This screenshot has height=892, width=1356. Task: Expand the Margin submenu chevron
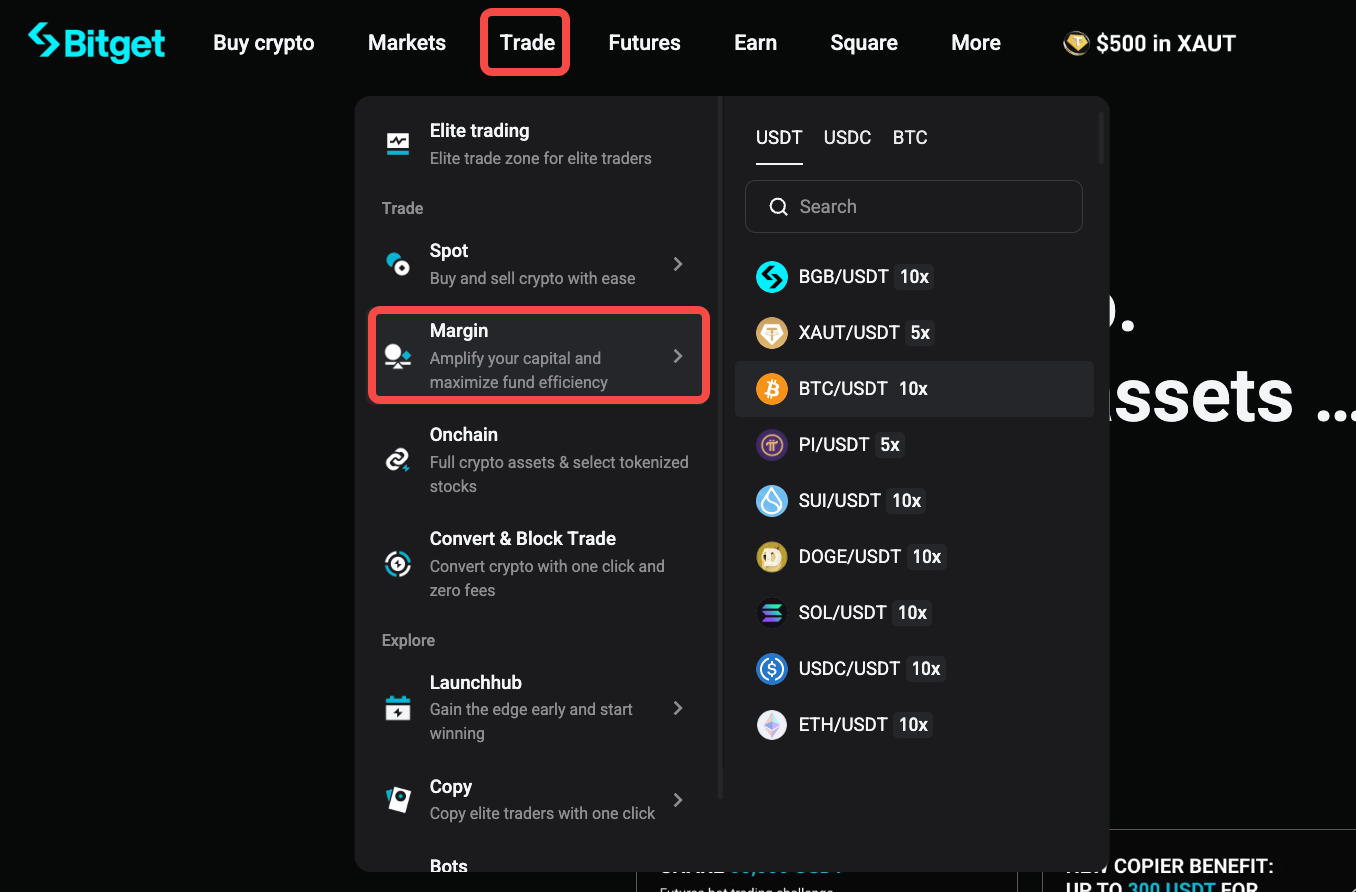pyautogui.click(x=679, y=355)
